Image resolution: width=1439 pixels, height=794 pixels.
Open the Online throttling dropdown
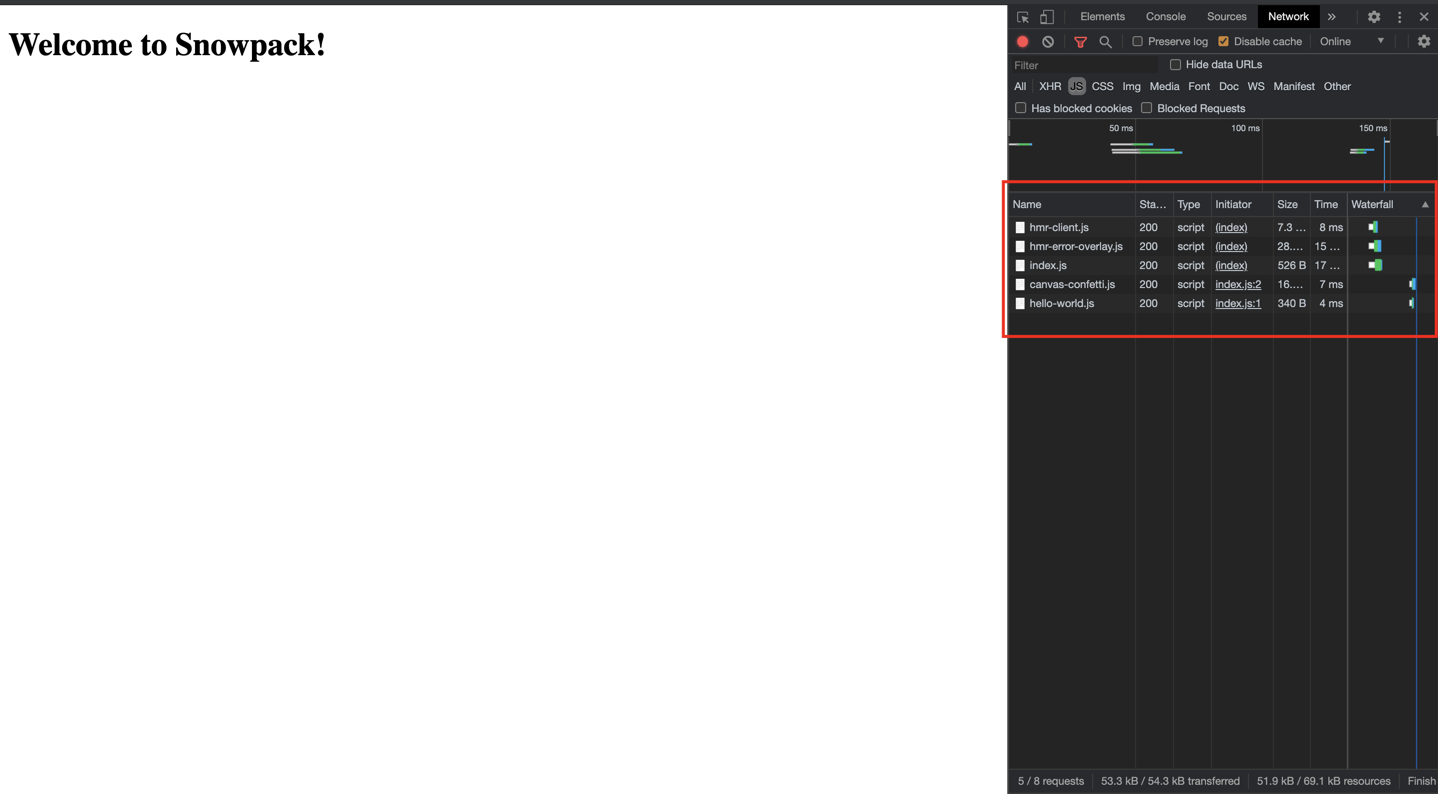pyautogui.click(x=1352, y=42)
